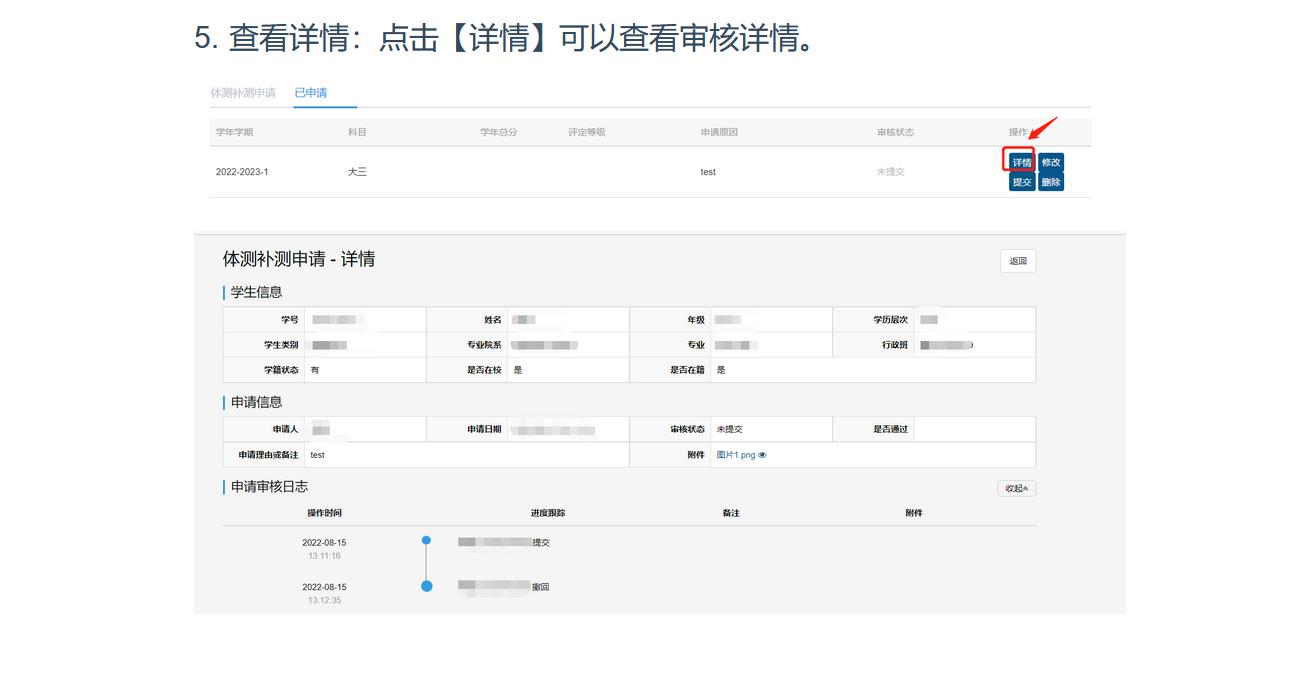Open the 图片1.png attachment link

click(x=735, y=455)
